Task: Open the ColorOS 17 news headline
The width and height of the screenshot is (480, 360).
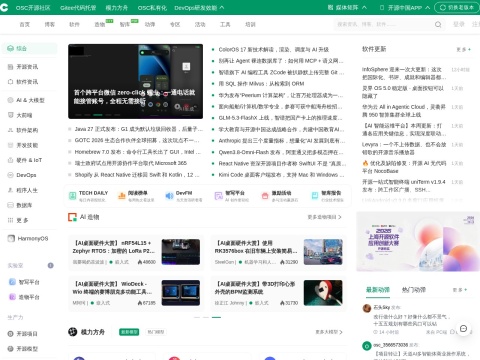Action: pyautogui.click(x=274, y=49)
